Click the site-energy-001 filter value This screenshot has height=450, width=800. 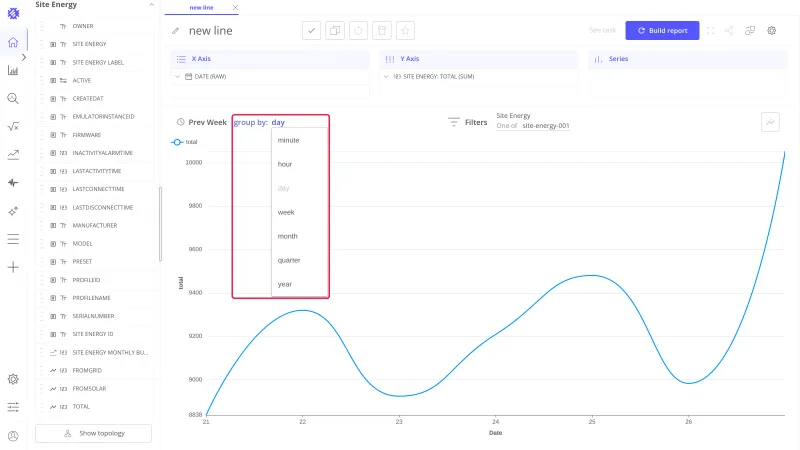[545, 126]
